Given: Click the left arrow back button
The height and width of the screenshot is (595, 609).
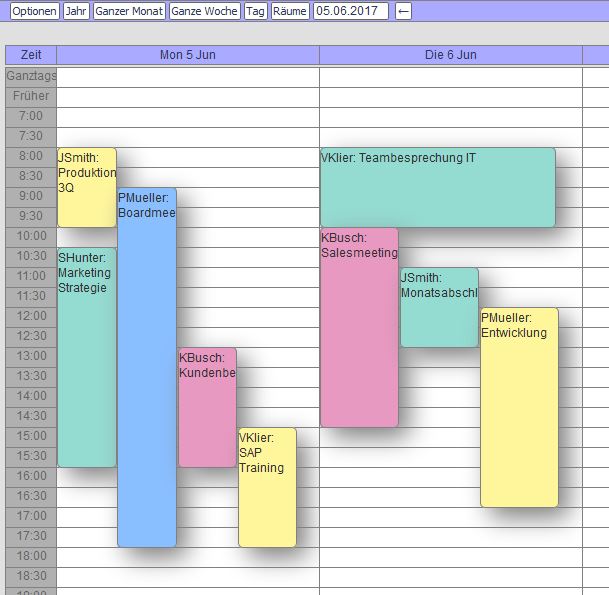Looking at the screenshot, I should [403, 11].
